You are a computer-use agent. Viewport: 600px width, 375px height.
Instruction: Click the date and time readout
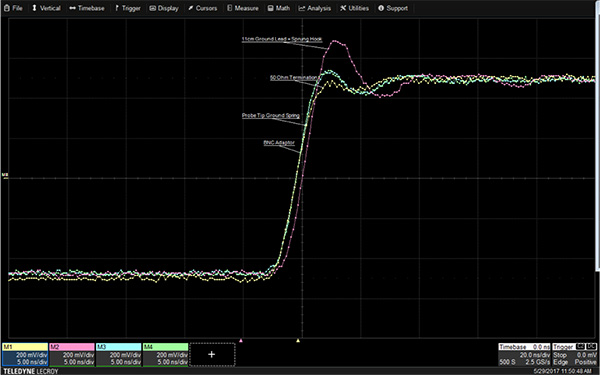562,372
